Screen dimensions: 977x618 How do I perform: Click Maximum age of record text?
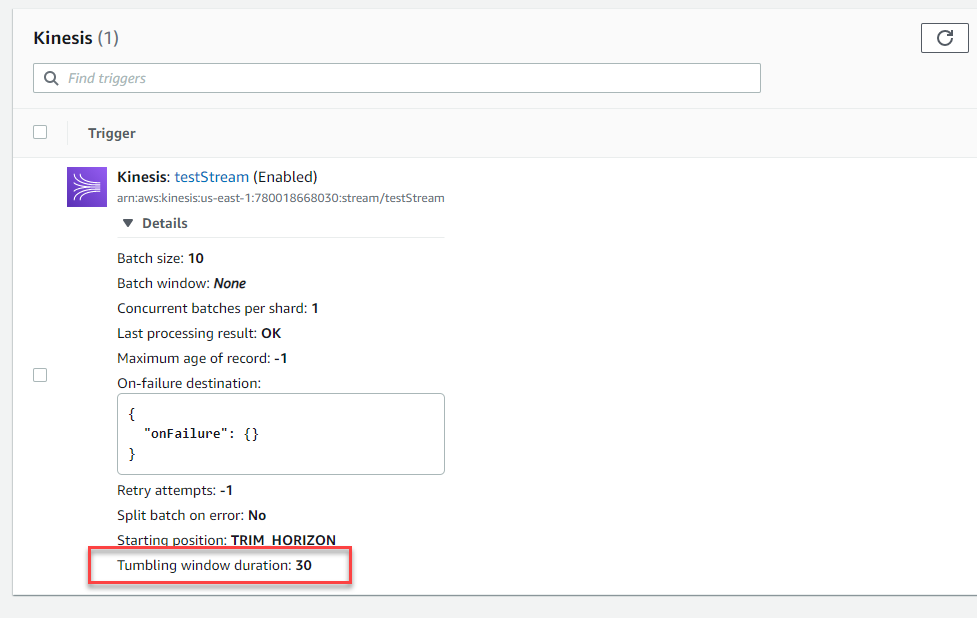point(202,358)
